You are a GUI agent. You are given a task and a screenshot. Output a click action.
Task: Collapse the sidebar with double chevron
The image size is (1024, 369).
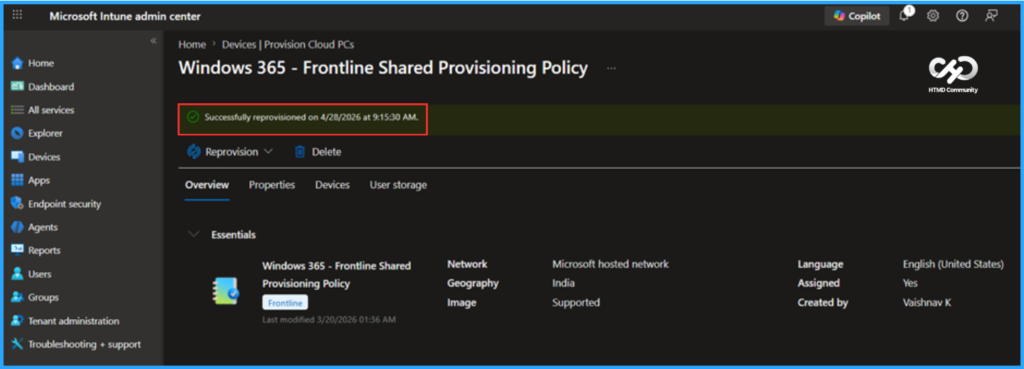pyautogui.click(x=153, y=40)
